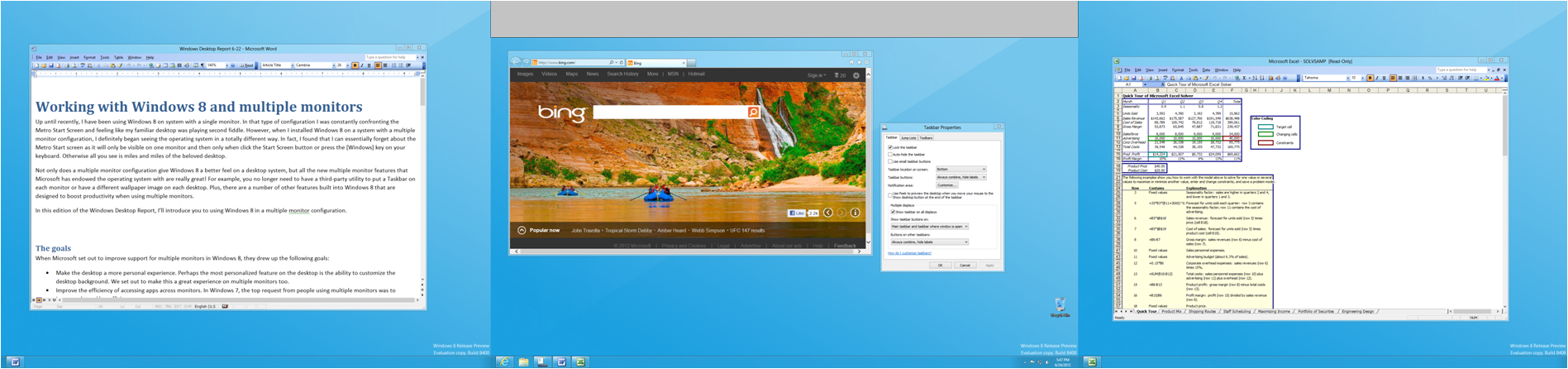Click the Save icon in Word's toolbar
The width and height of the screenshot is (1568, 369).
(50, 65)
